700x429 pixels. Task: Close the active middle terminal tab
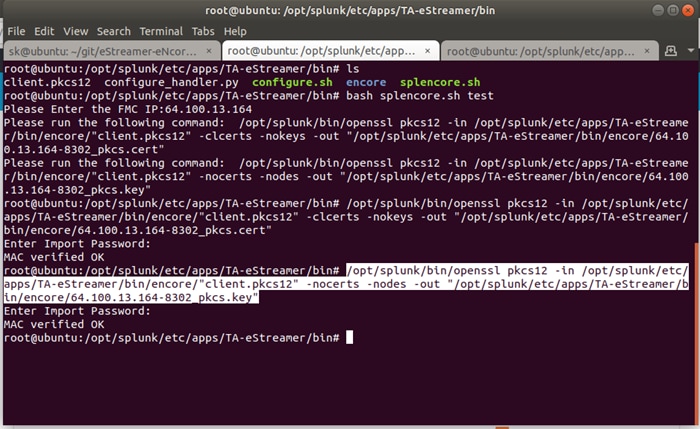click(427, 51)
